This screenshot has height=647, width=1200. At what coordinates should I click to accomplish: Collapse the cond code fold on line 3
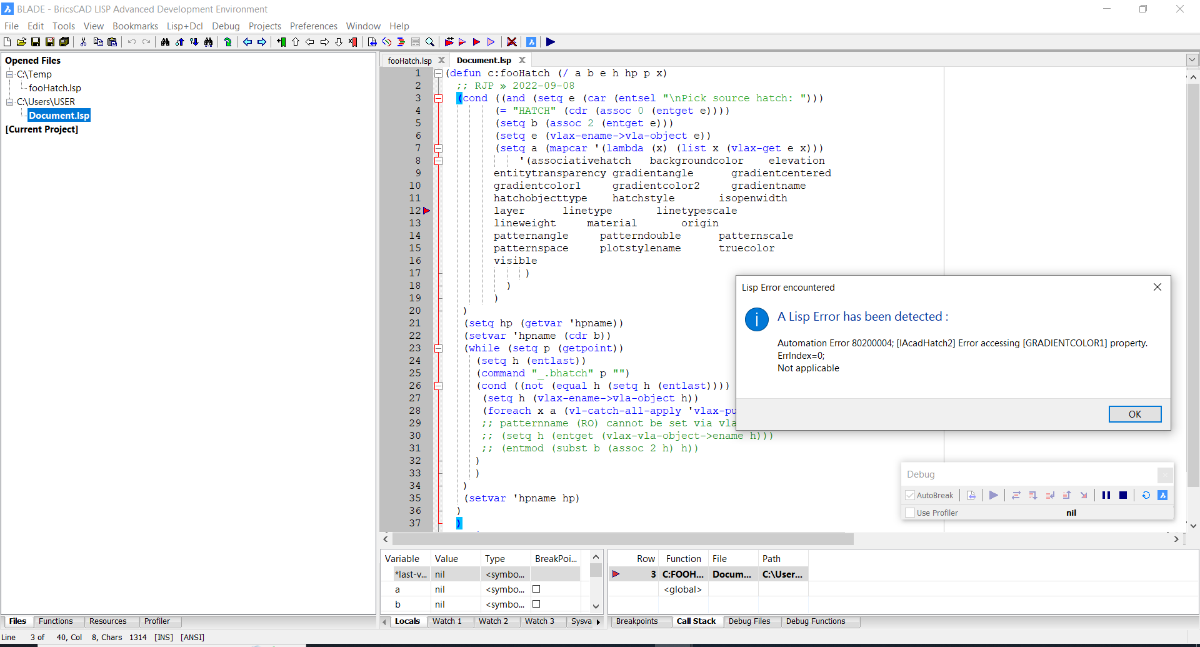438,98
